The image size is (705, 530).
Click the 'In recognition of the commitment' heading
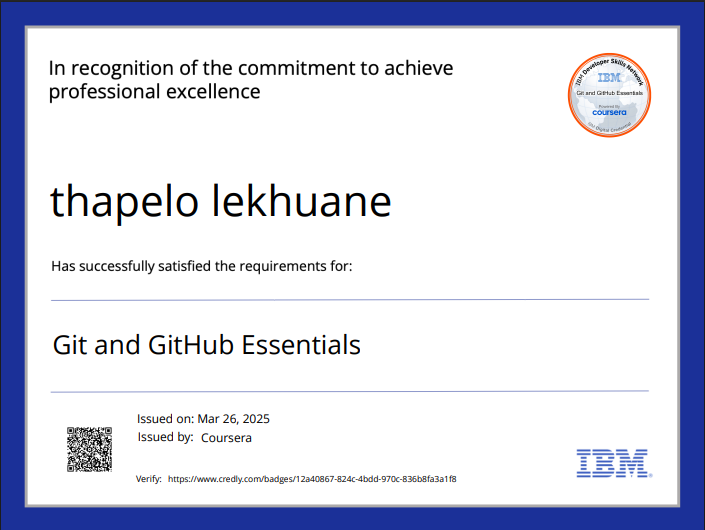pyautogui.click(x=250, y=68)
